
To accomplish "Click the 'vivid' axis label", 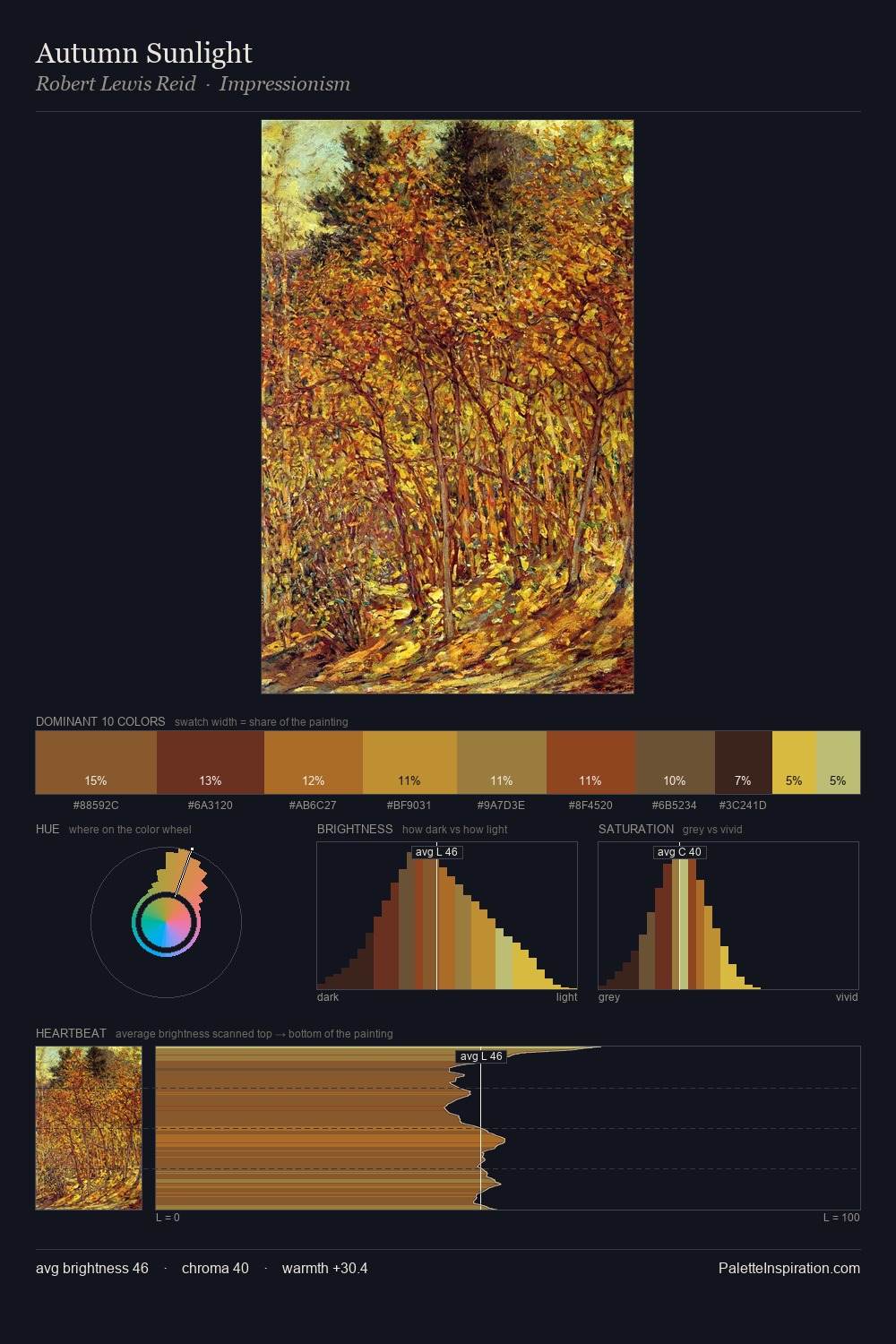I will [x=847, y=997].
